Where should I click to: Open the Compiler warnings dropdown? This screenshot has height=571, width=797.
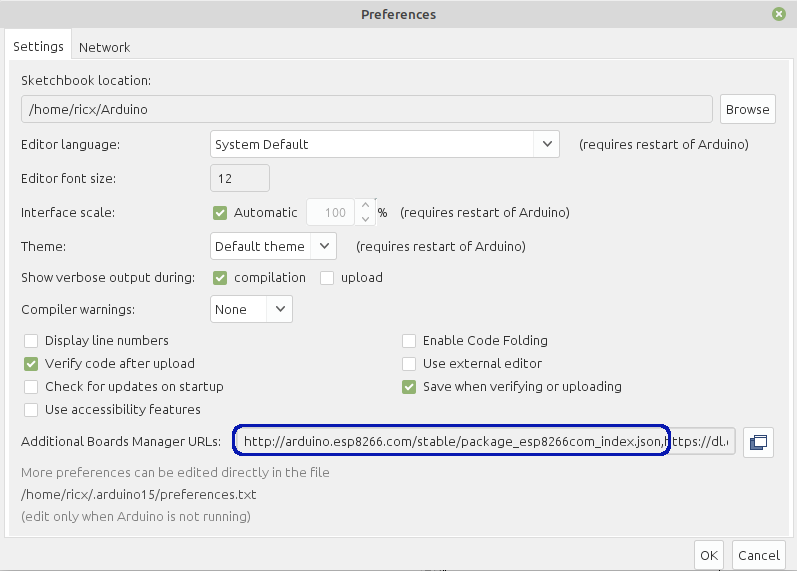pos(251,309)
